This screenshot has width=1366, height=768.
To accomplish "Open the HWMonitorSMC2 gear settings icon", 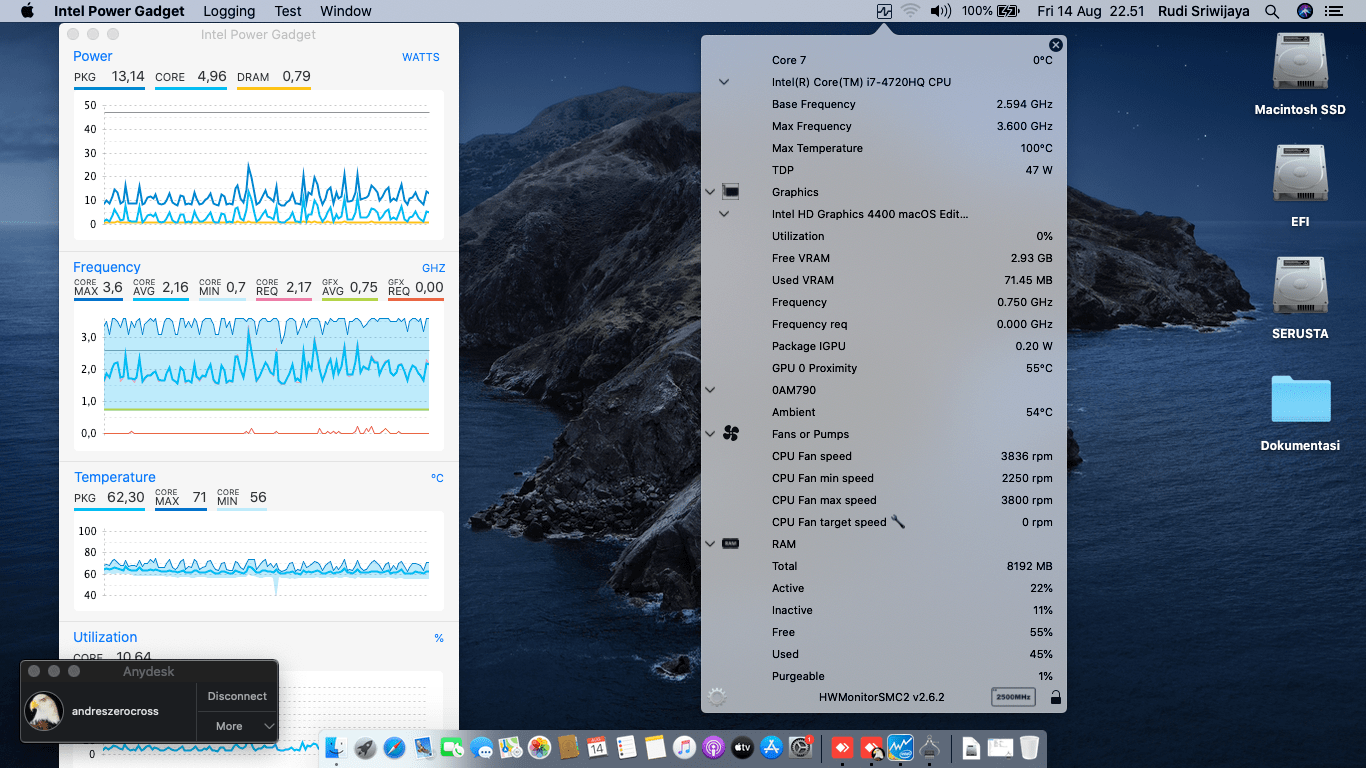I will (716, 697).
